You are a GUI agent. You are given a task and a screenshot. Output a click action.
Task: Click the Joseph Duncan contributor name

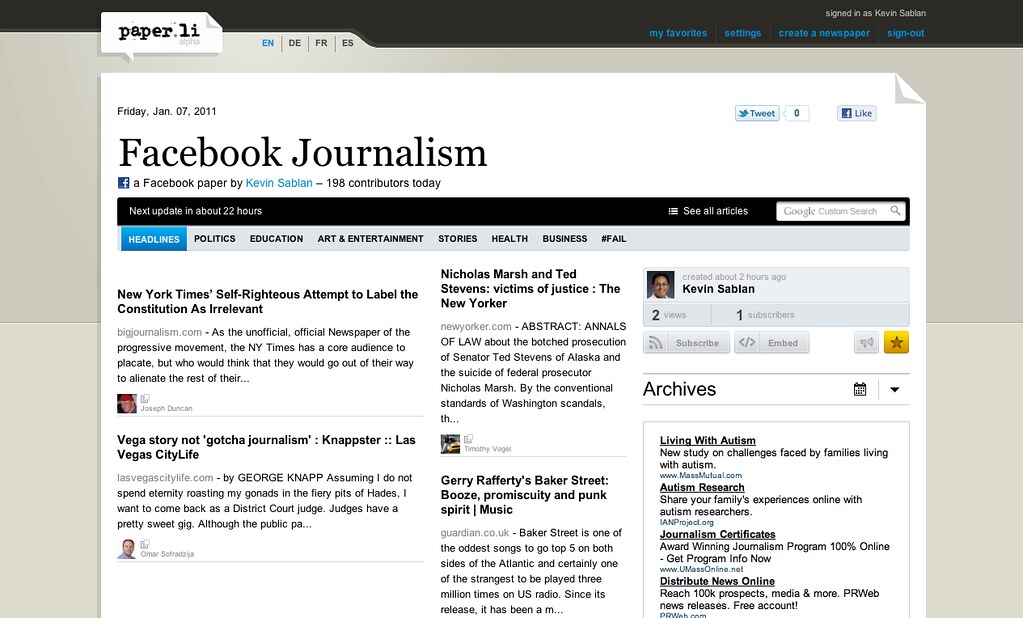click(166, 409)
